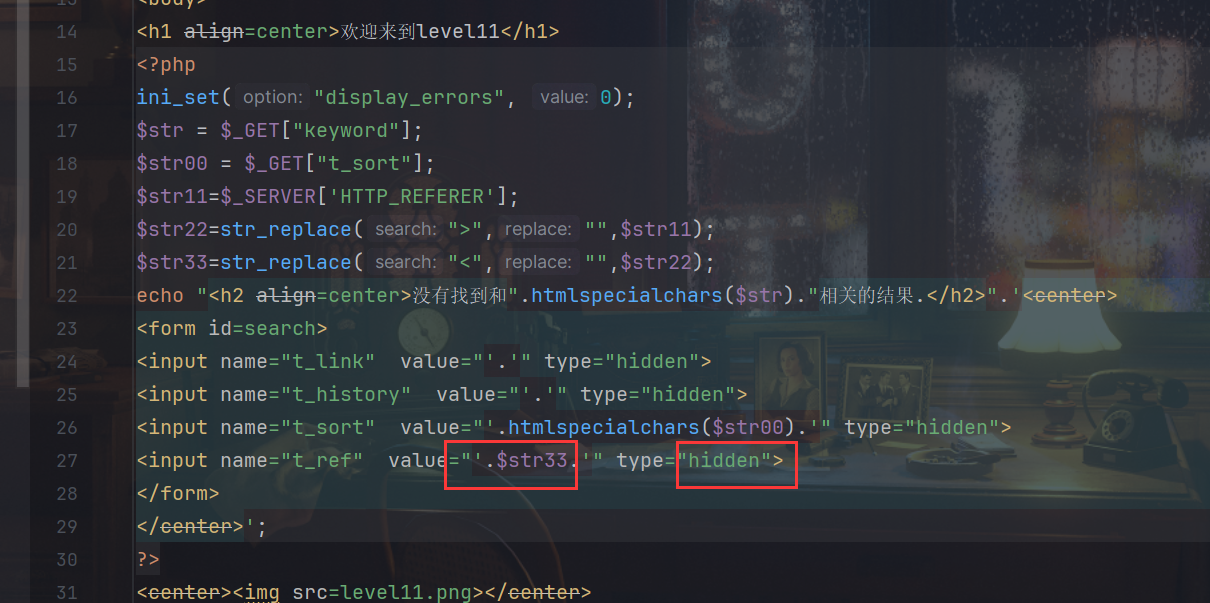
Task: Click line number 27 in the gutter
Action: pyautogui.click(x=66, y=461)
